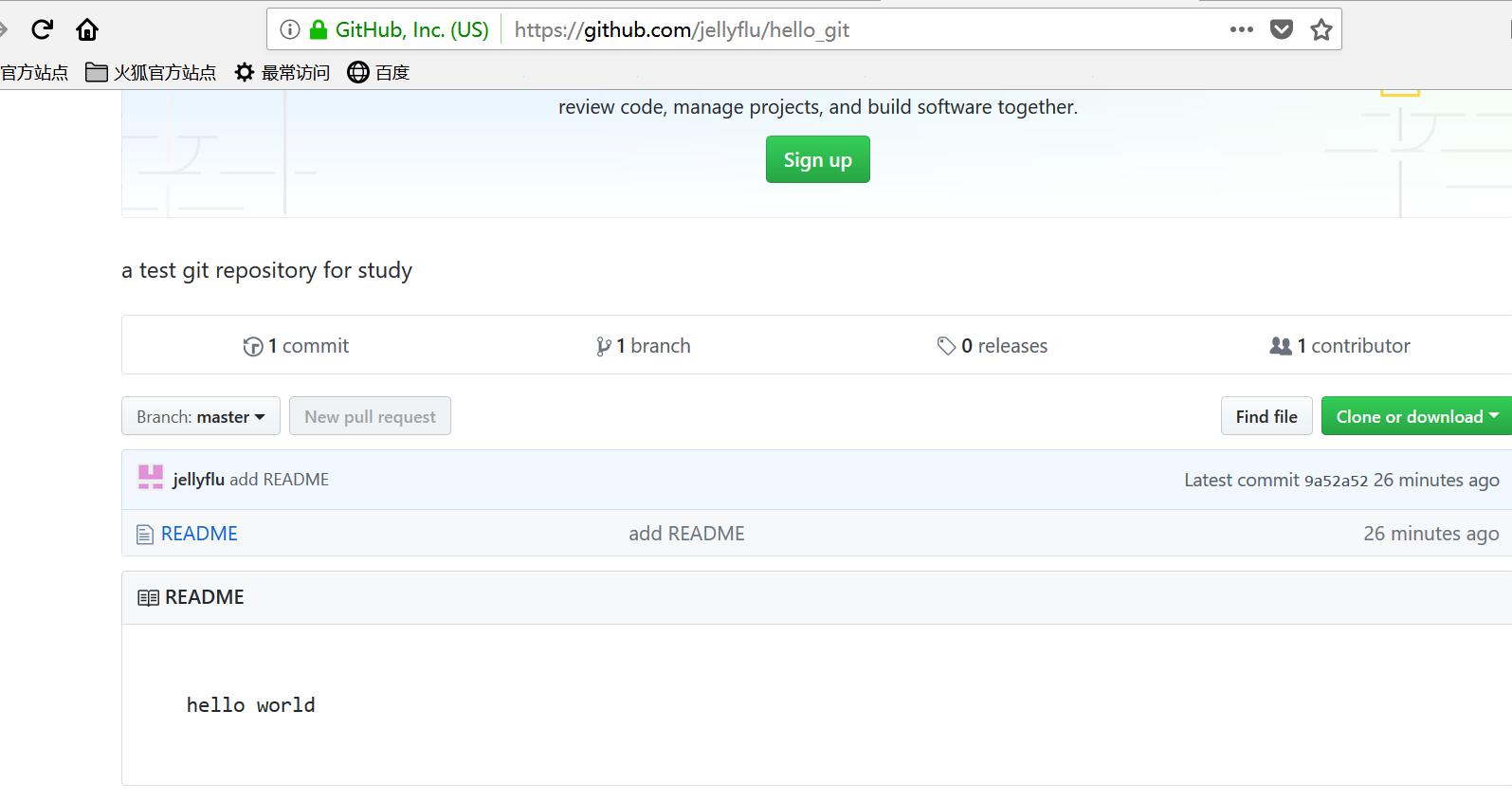Click the Find file button
Viewport: 1512px width, 801px height.
pyautogui.click(x=1266, y=416)
